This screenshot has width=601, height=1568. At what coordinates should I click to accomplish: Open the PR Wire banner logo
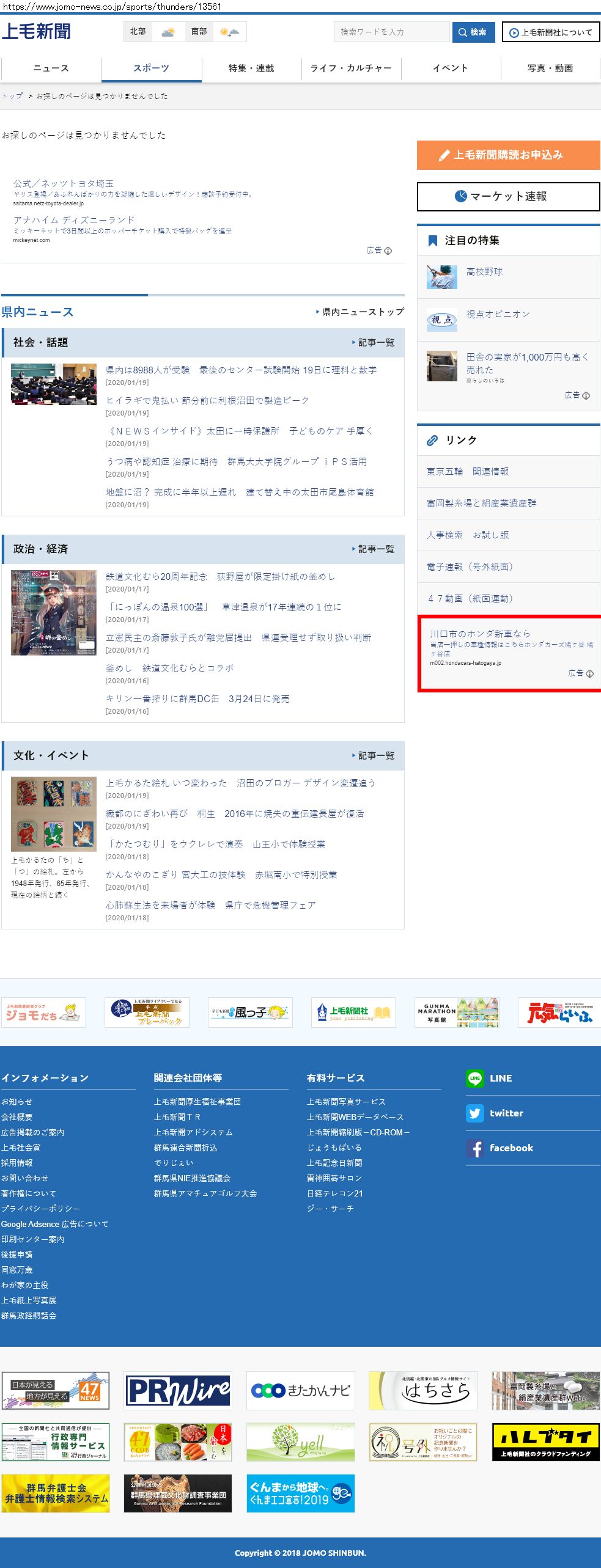[x=178, y=1391]
